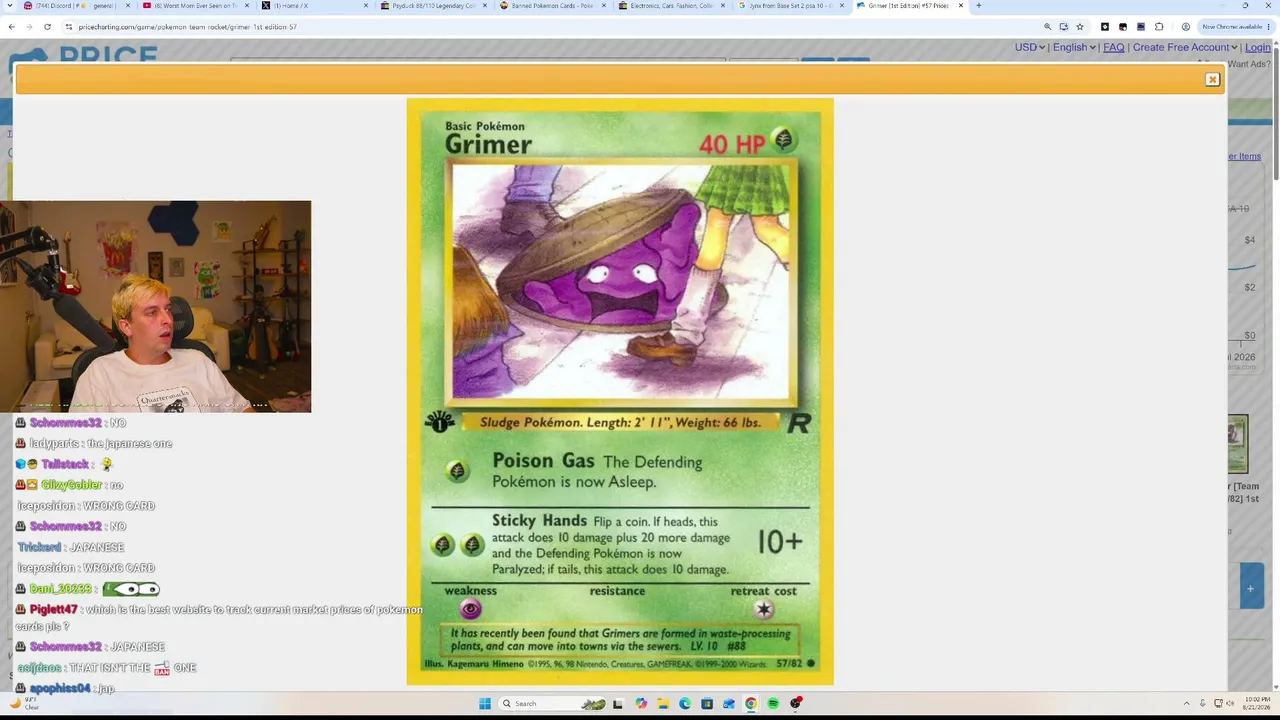1280x720 pixels.
Task: Switch to the Banned Pokemon Cards tab
Action: pos(550,6)
